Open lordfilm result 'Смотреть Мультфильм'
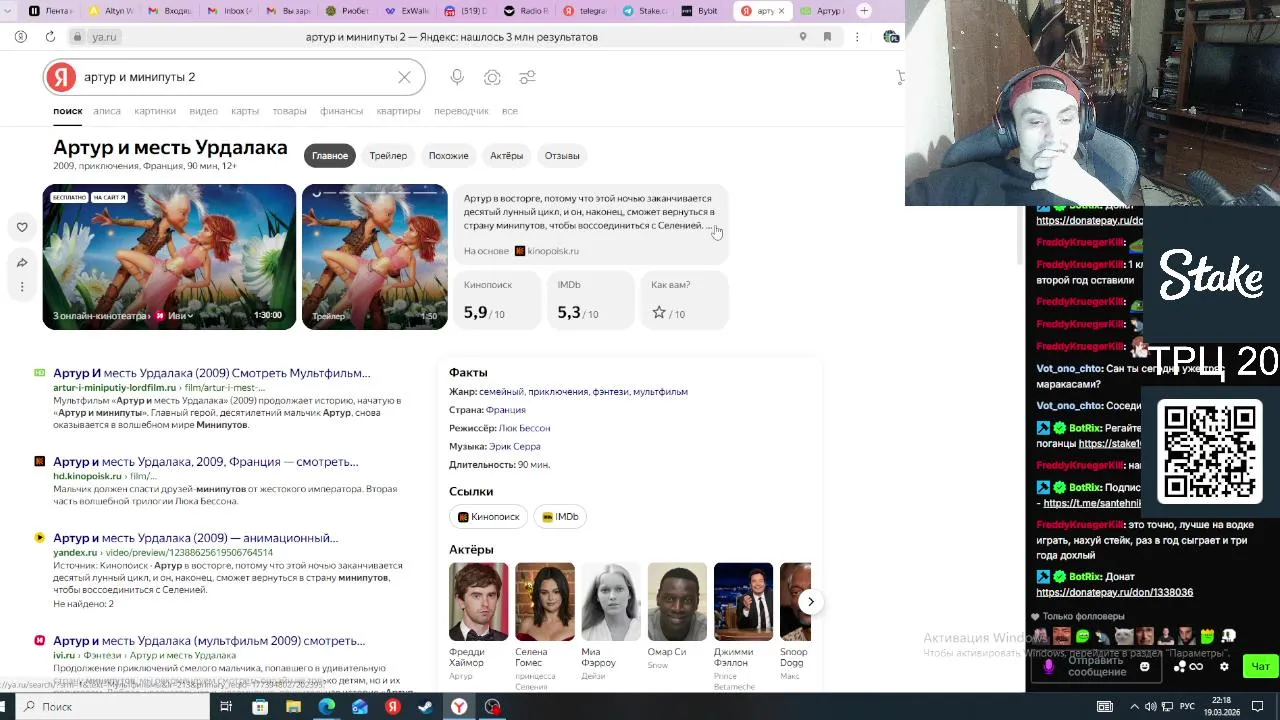 (212, 373)
